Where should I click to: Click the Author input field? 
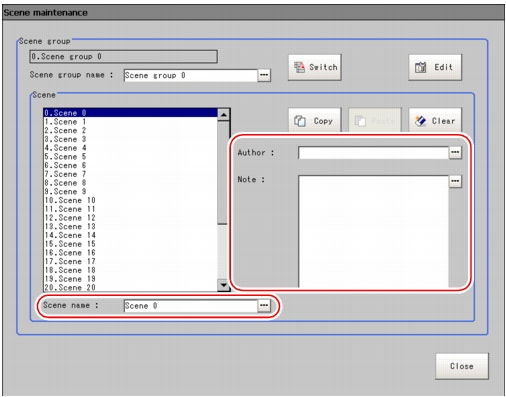(373, 153)
